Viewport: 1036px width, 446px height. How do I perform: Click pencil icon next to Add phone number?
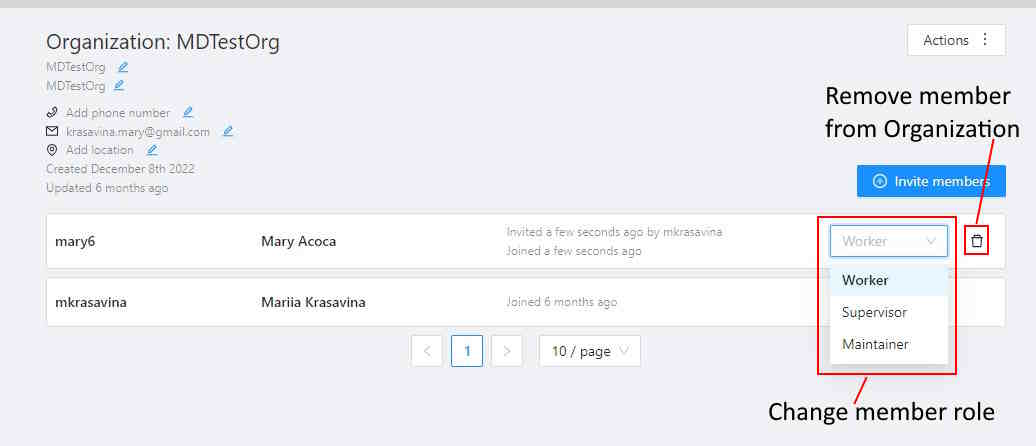point(188,113)
